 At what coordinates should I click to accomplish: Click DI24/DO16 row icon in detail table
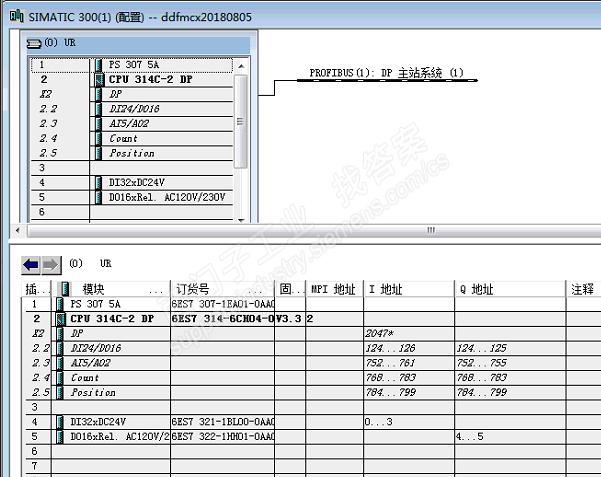point(60,348)
